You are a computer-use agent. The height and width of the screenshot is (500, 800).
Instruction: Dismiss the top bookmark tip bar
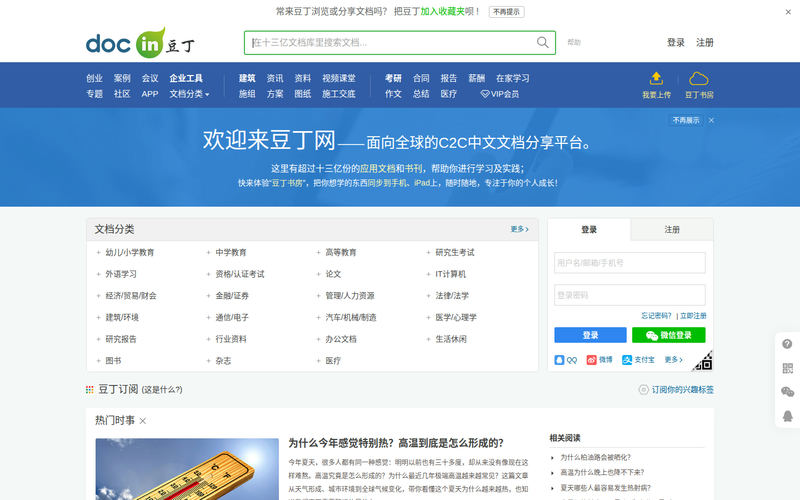click(788, 12)
